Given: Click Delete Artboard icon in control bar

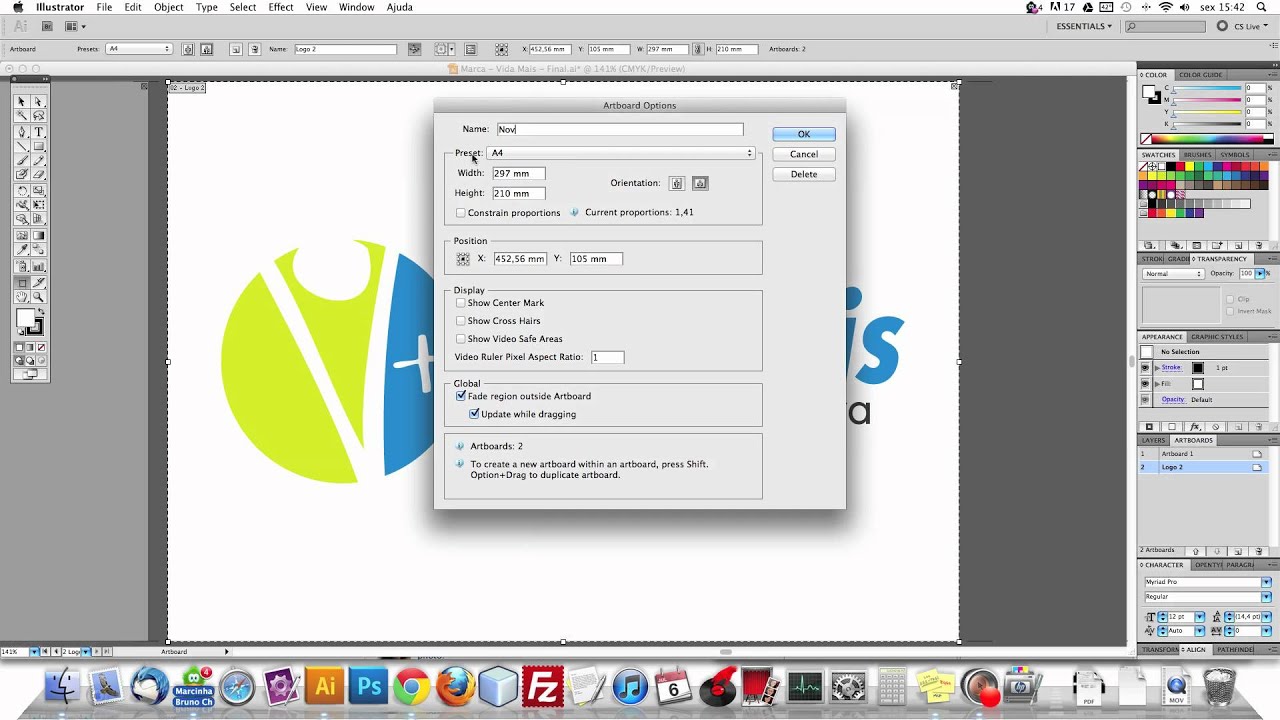Looking at the screenshot, I should click(x=255, y=49).
